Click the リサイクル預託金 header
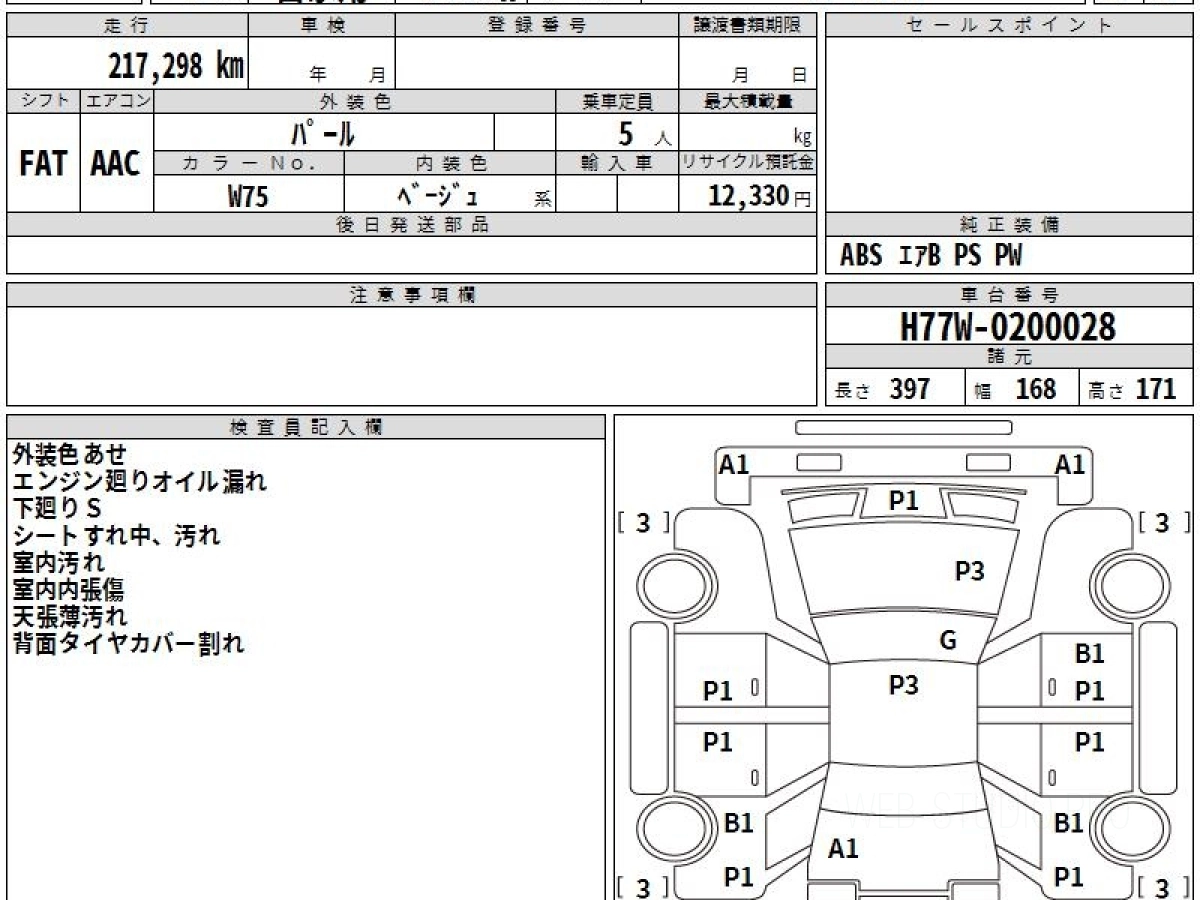 747,163
